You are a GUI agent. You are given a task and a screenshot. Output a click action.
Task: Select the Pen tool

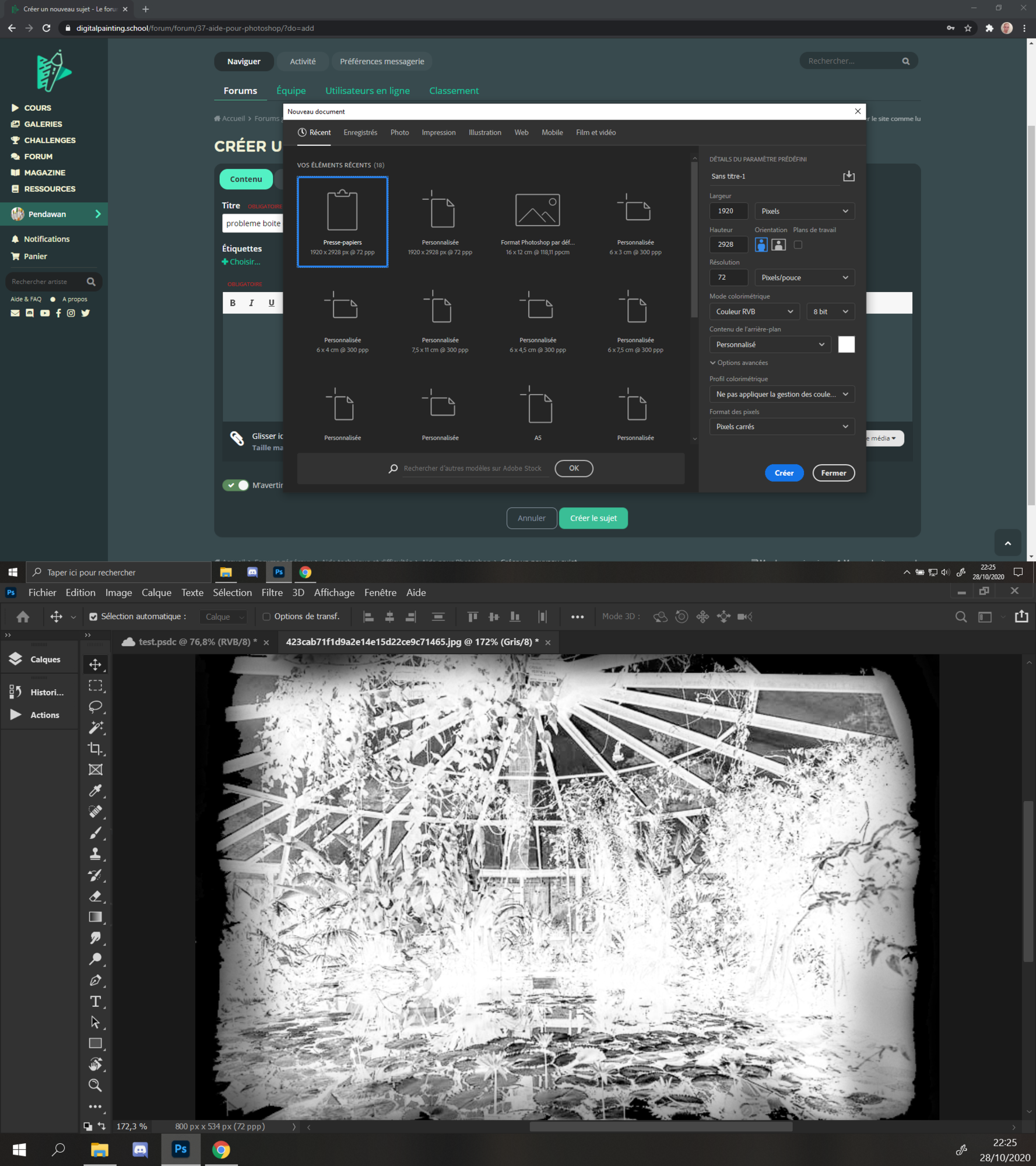point(95,980)
